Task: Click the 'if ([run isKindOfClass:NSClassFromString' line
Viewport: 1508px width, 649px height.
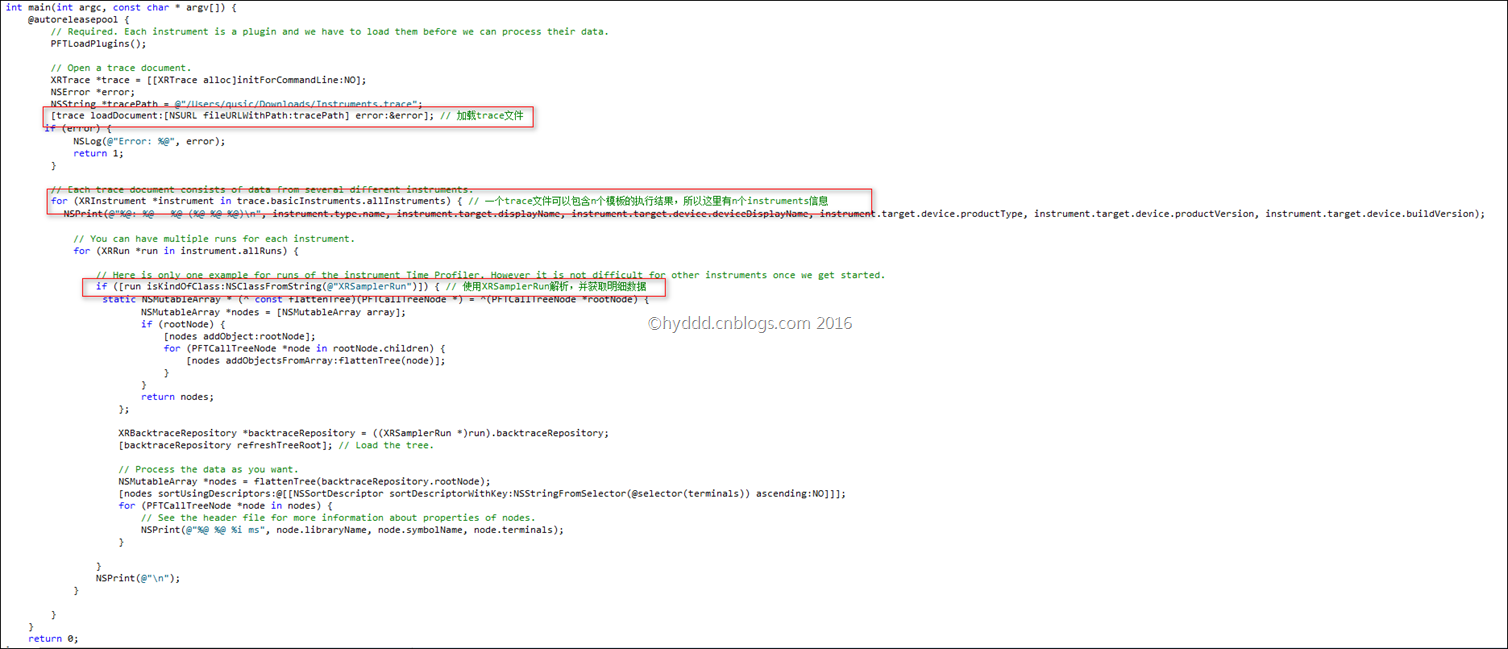Action: tap(371, 287)
